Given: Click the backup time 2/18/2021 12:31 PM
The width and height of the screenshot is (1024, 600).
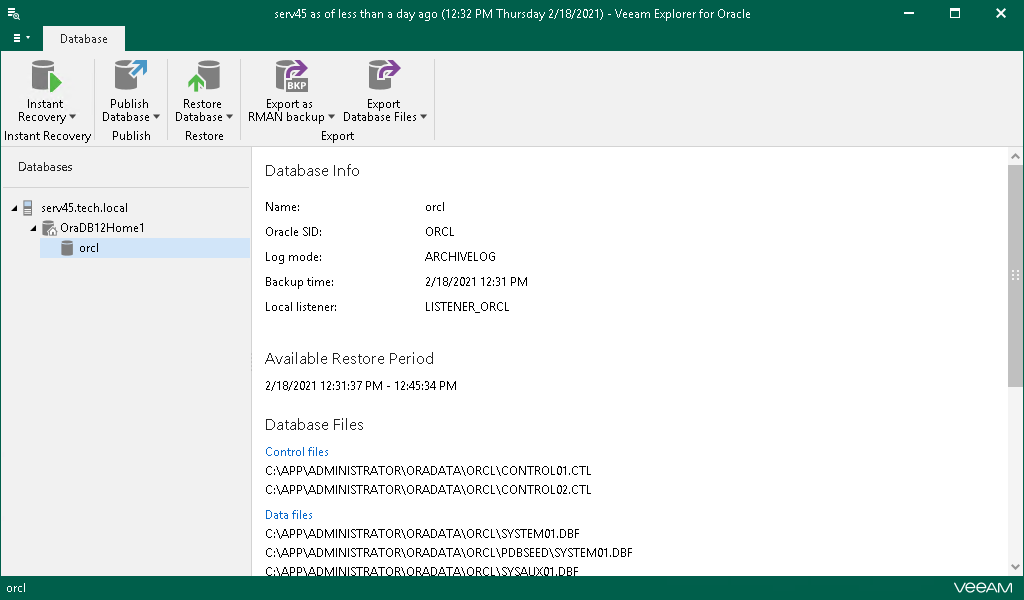Looking at the screenshot, I should [x=476, y=282].
